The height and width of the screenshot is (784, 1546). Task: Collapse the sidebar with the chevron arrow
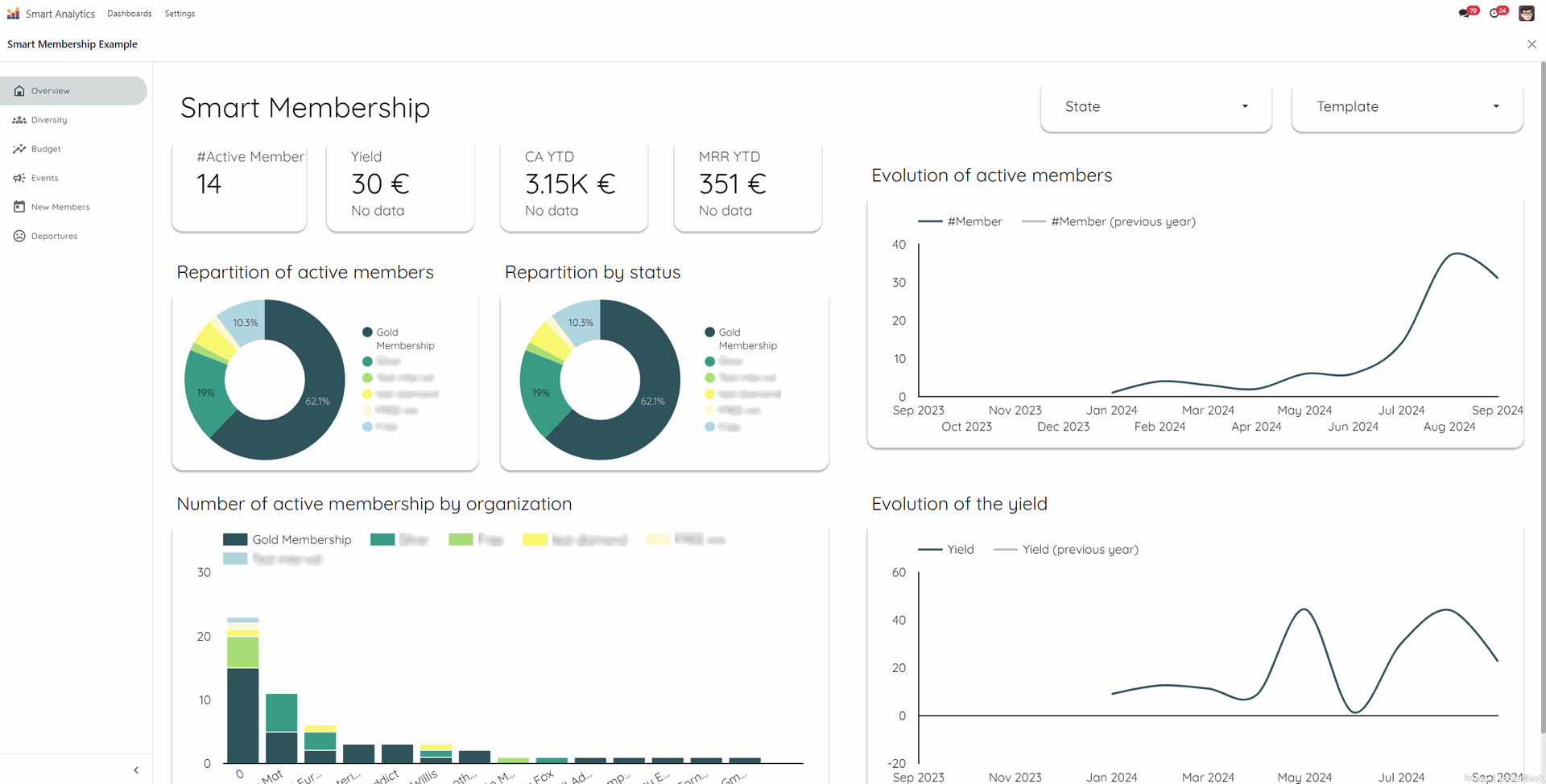click(136, 770)
